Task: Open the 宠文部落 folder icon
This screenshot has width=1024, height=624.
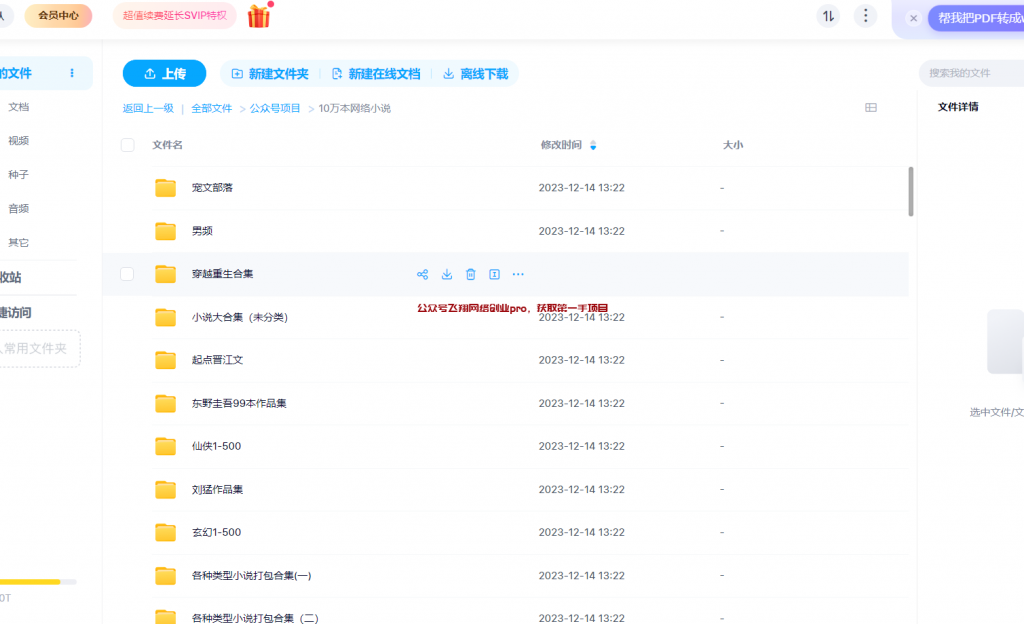Action: pyautogui.click(x=165, y=188)
